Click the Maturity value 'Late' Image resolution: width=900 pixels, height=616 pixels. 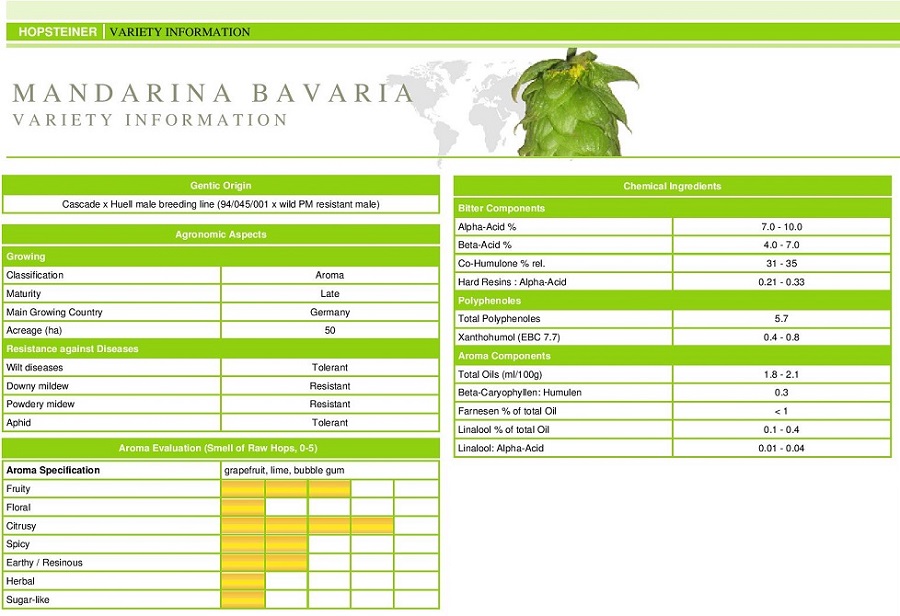329,293
